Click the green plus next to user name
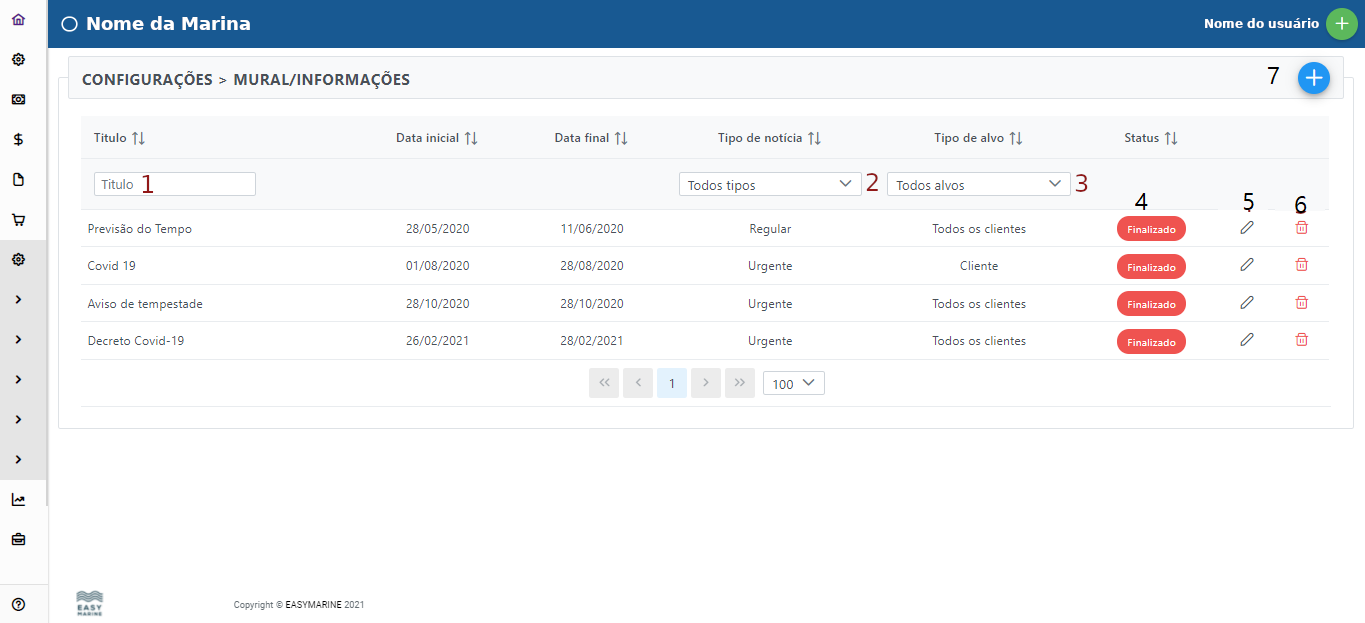The width and height of the screenshot is (1365, 623). (x=1341, y=24)
